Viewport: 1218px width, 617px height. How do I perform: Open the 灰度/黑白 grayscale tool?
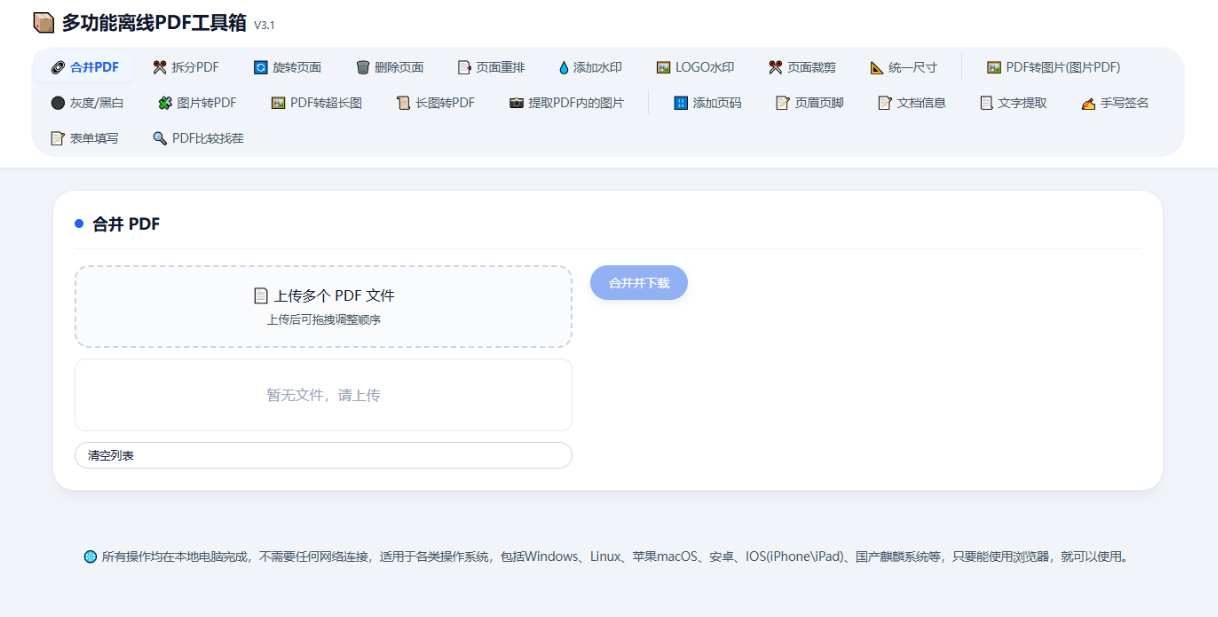click(86, 102)
